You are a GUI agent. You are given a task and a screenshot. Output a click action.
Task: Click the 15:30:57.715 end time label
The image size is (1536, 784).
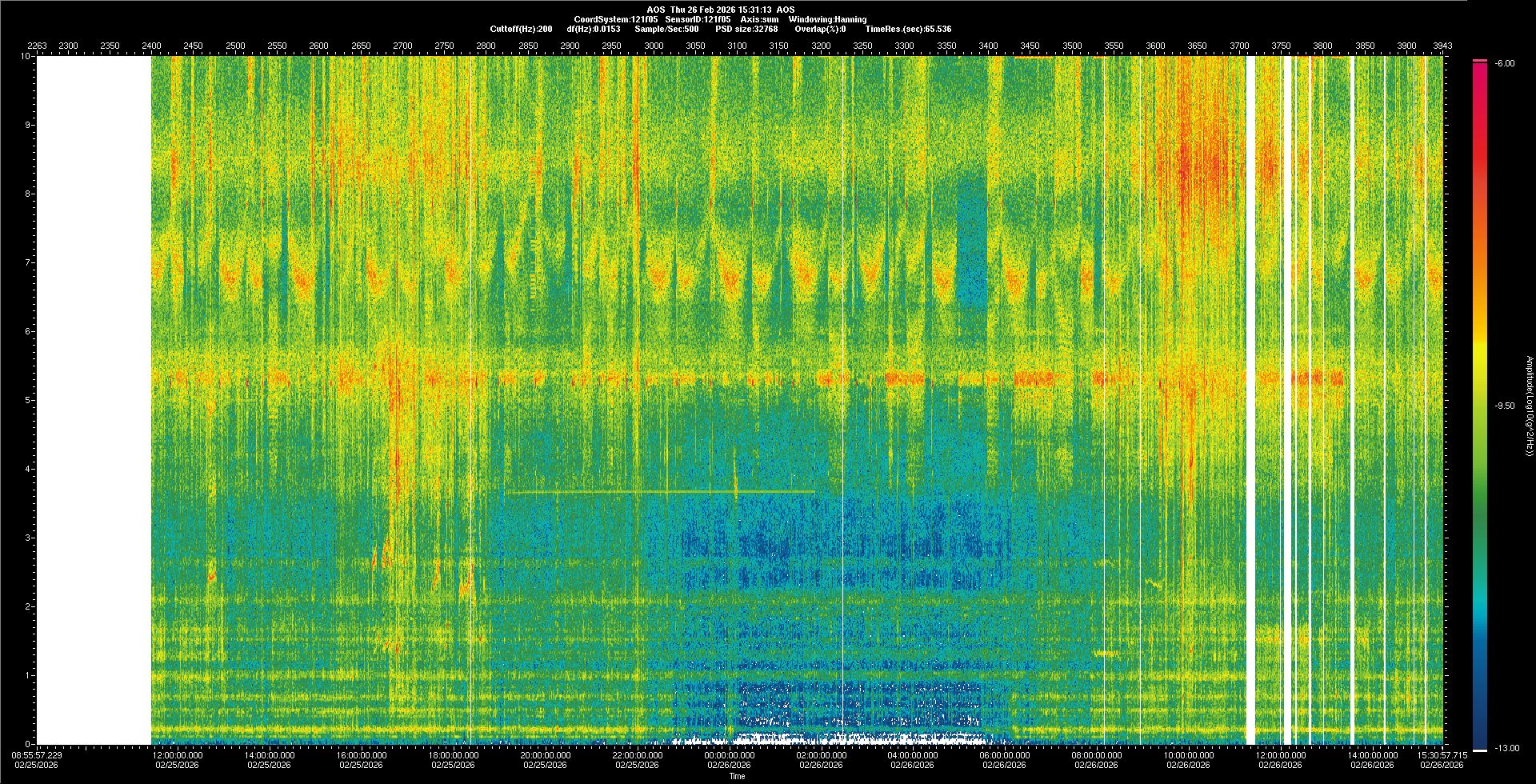click(x=1441, y=759)
